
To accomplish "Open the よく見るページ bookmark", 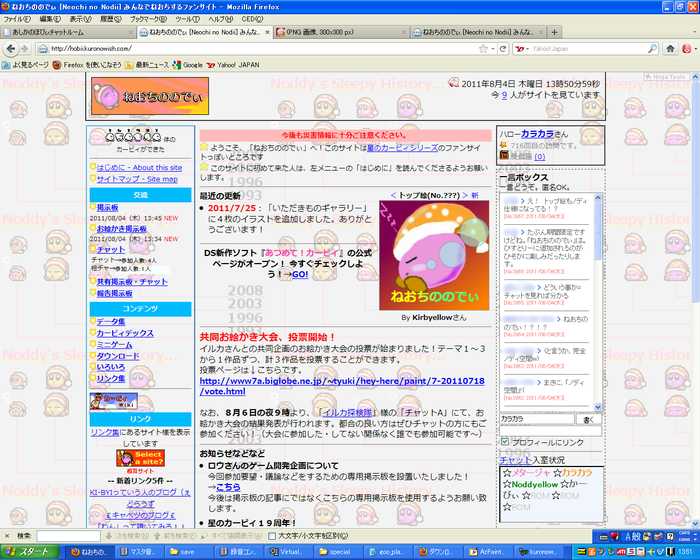I will [x=25, y=65].
